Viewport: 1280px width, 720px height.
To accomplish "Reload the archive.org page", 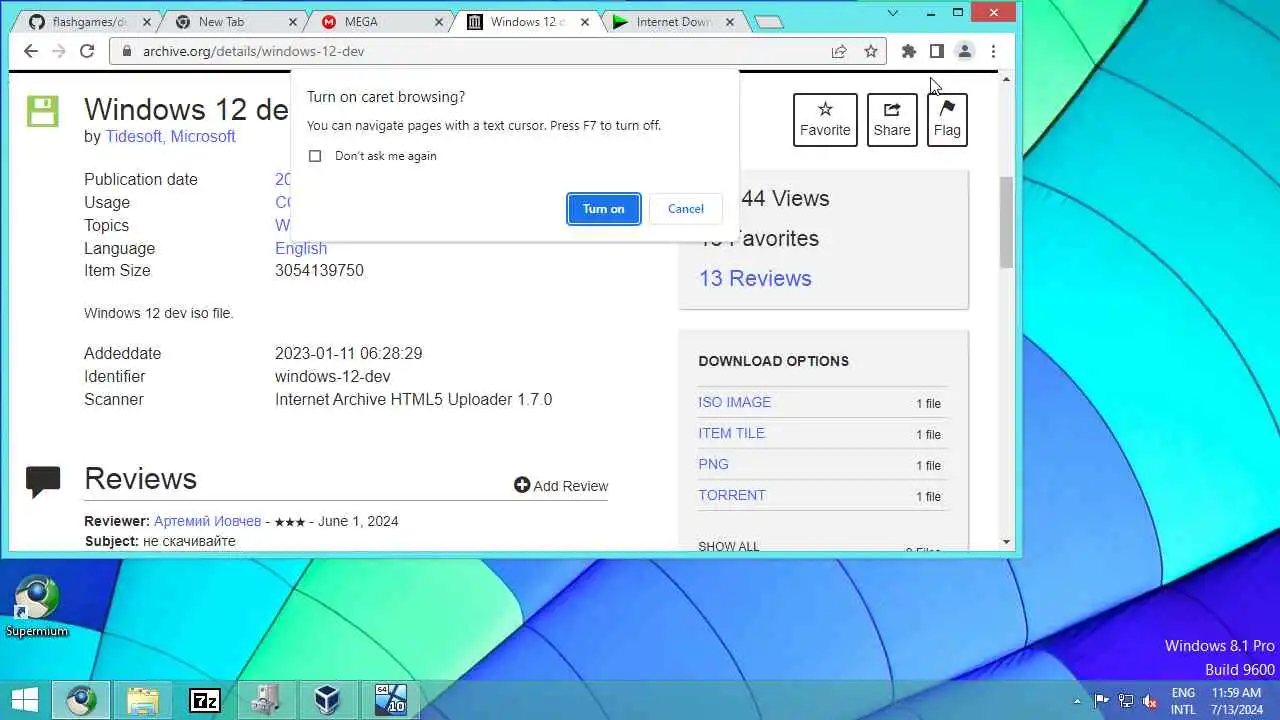I will pos(87,51).
